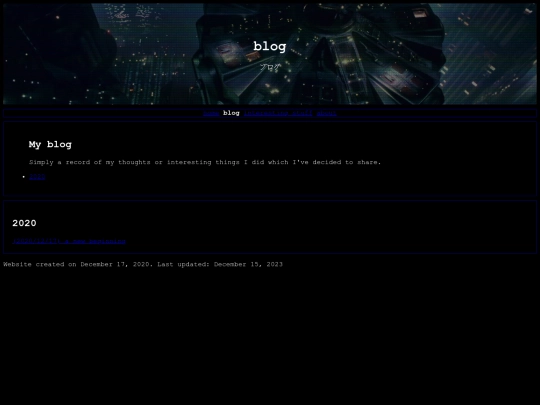The width and height of the screenshot is (540, 405).
Task: Click the large blog title on banner
Action: click(x=270, y=46)
